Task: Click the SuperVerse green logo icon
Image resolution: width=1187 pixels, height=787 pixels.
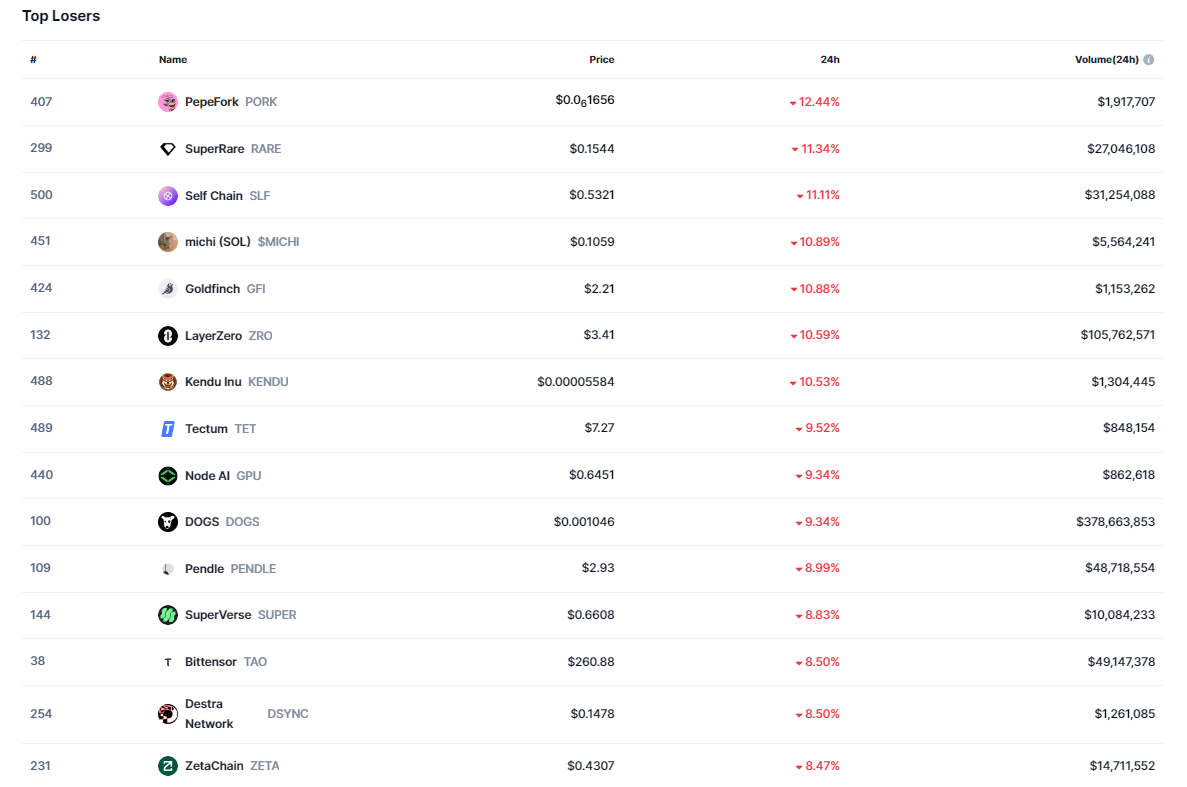Action: tap(168, 615)
